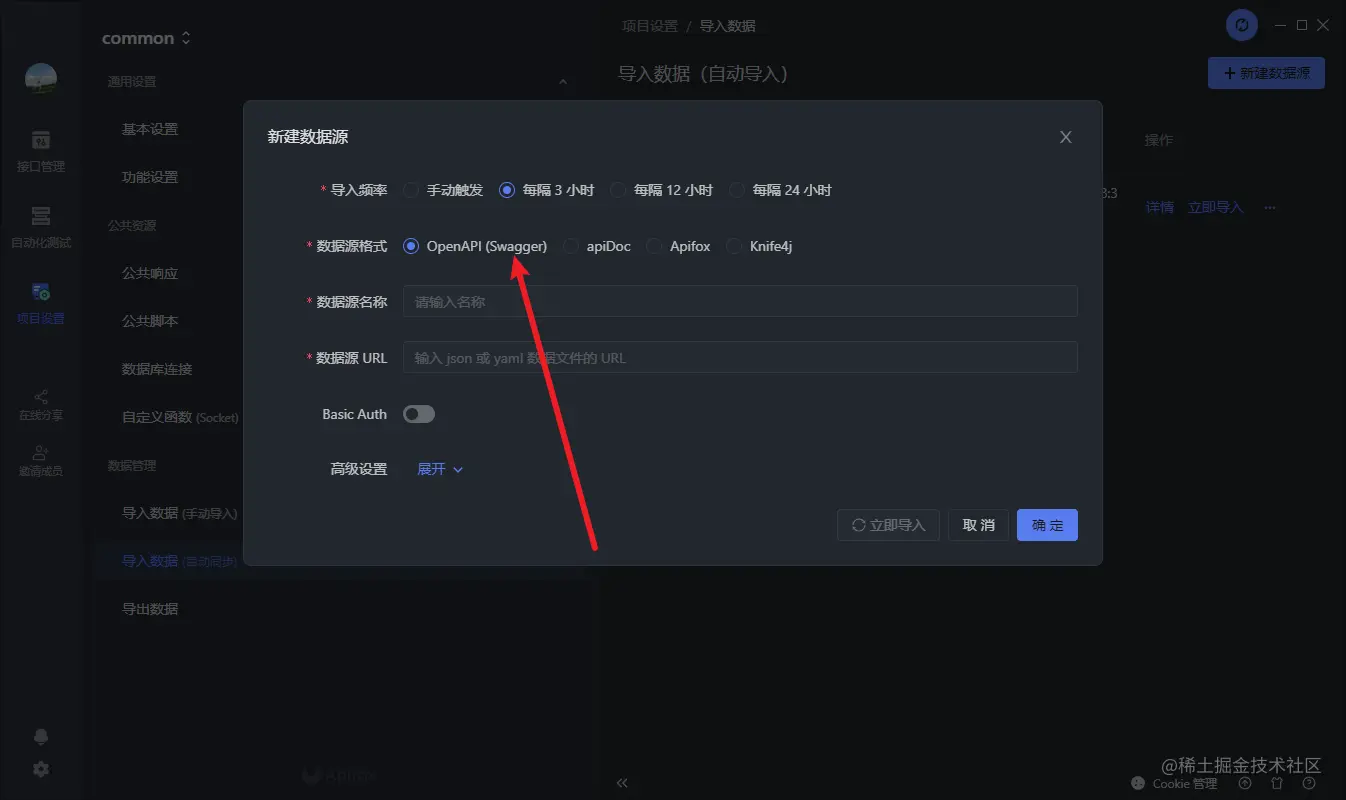Open the 详情 link in the table row

pyautogui.click(x=1159, y=207)
